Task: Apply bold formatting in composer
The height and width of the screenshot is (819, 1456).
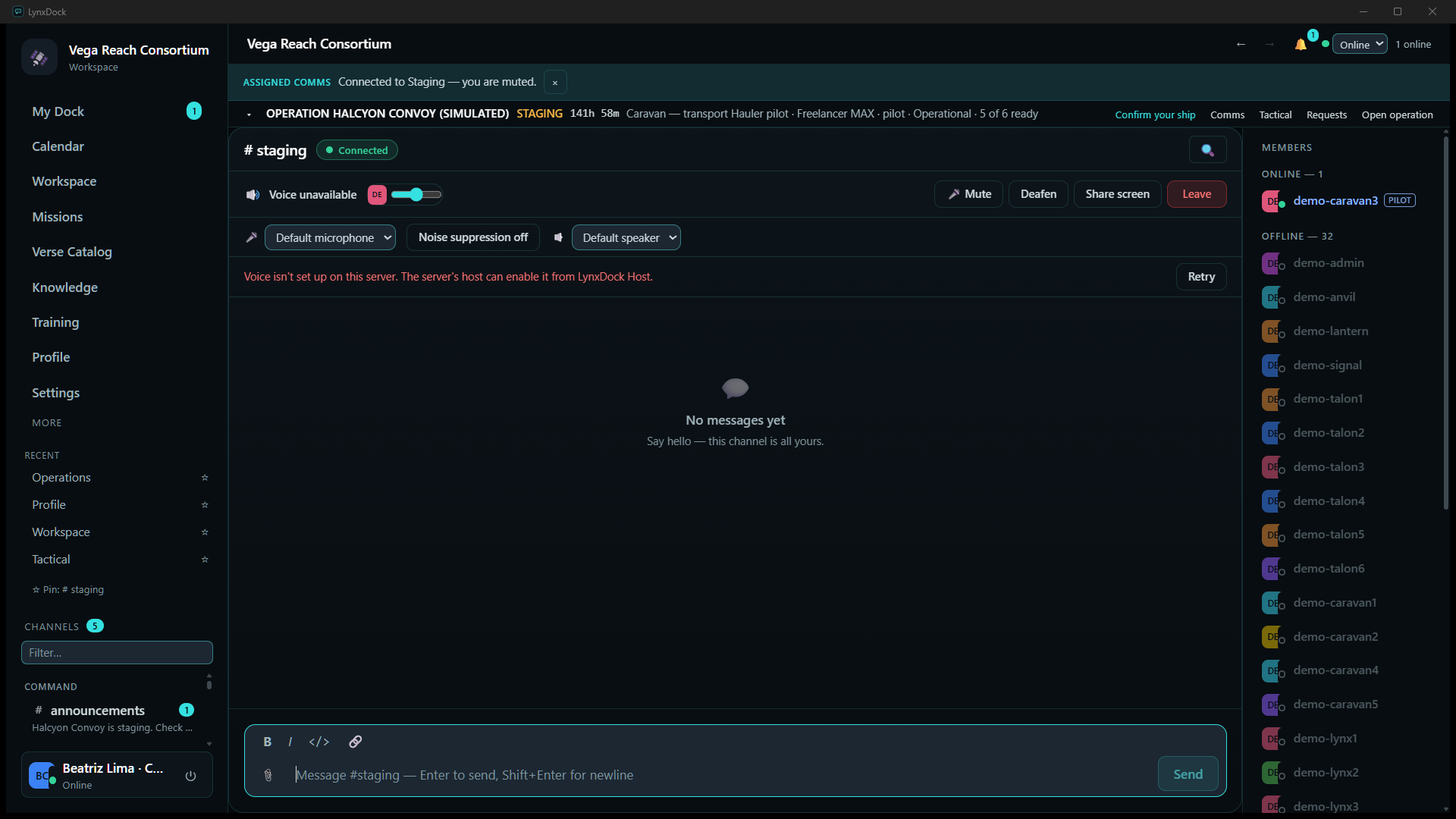Action: pyautogui.click(x=267, y=742)
